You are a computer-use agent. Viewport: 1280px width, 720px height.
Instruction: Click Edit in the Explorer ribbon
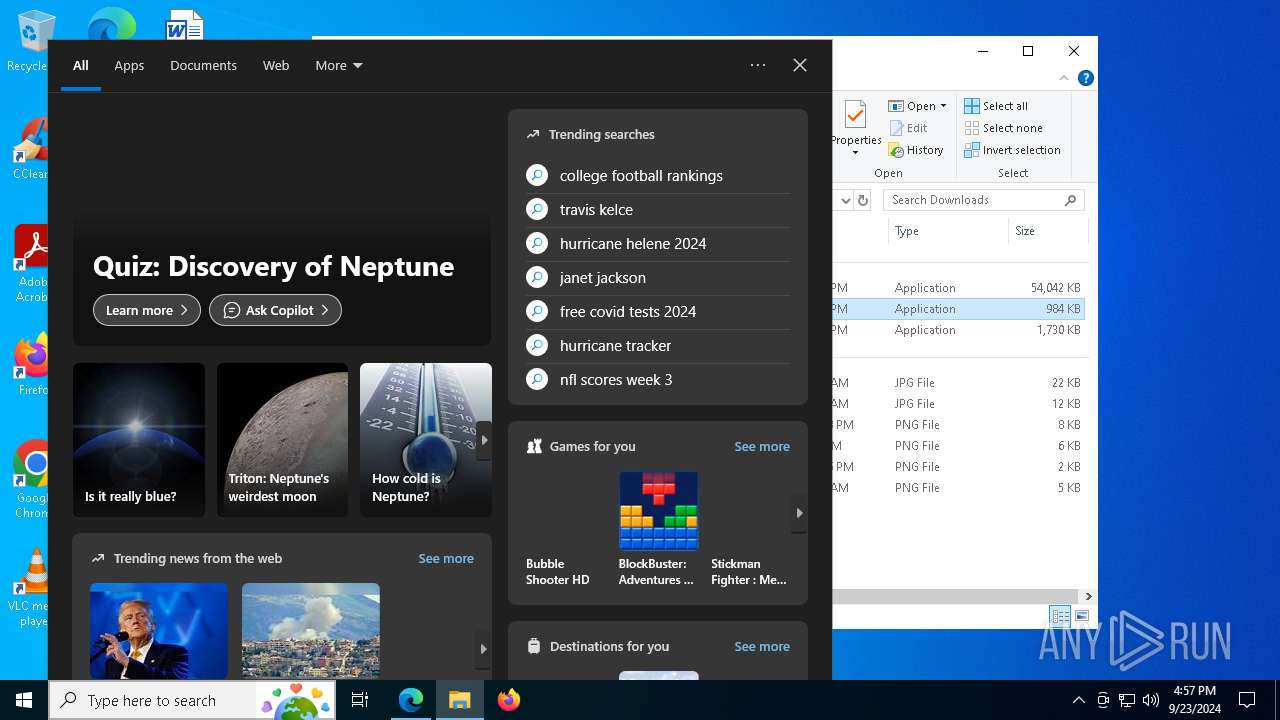click(x=908, y=128)
